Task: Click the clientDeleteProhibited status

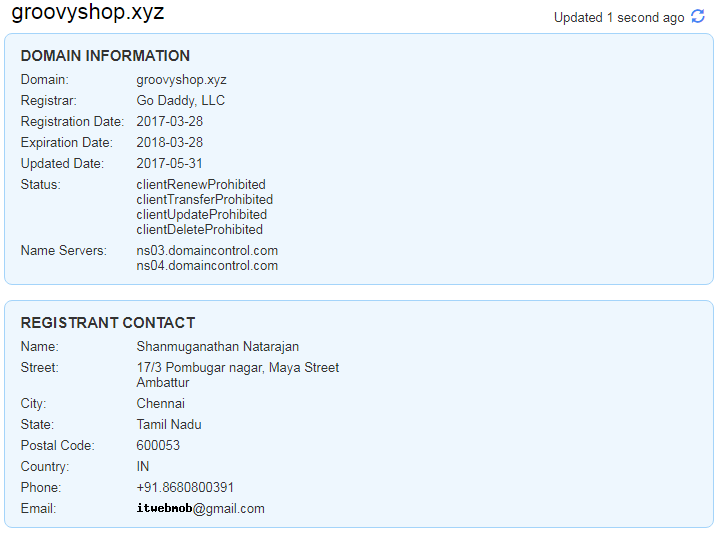Action: coord(199,229)
